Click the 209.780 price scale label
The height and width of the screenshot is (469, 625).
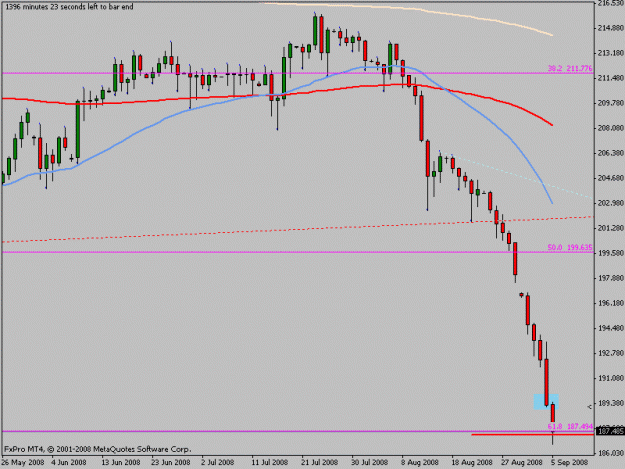point(611,103)
